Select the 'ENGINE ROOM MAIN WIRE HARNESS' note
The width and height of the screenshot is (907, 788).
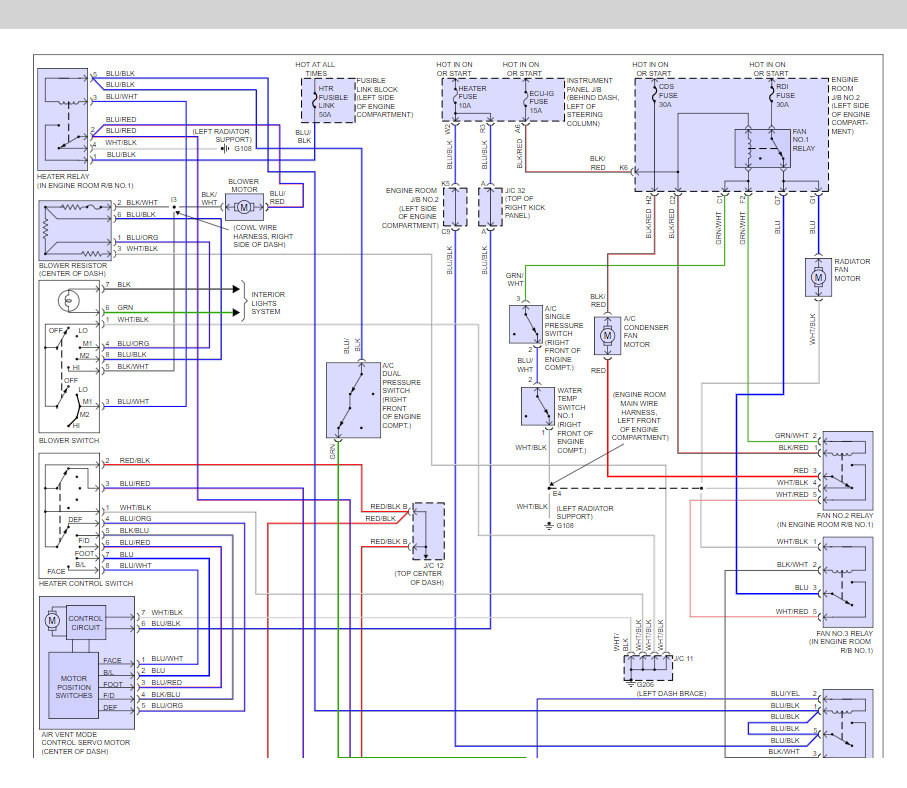[x=640, y=416]
